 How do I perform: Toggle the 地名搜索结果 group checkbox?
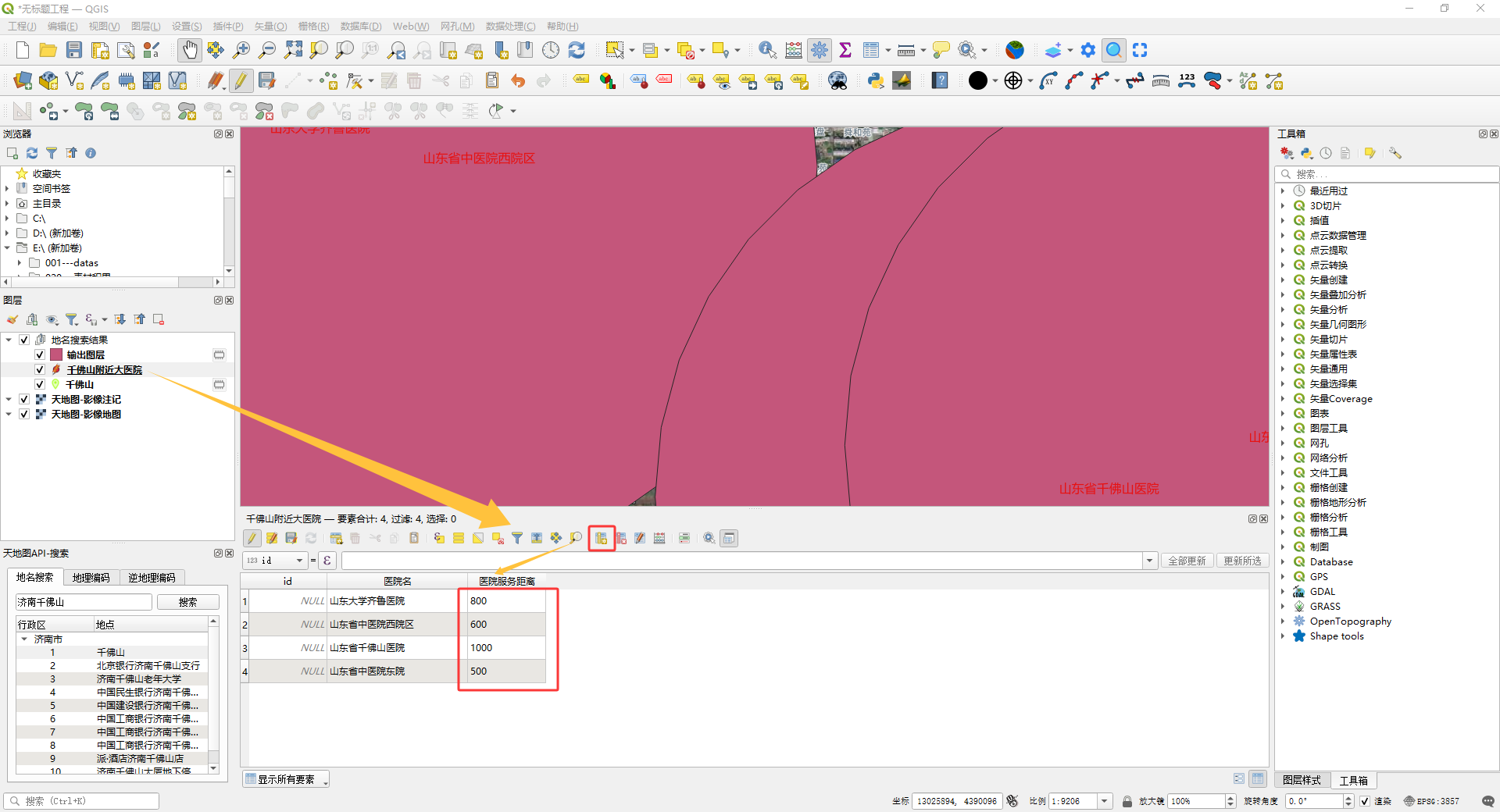point(24,340)
